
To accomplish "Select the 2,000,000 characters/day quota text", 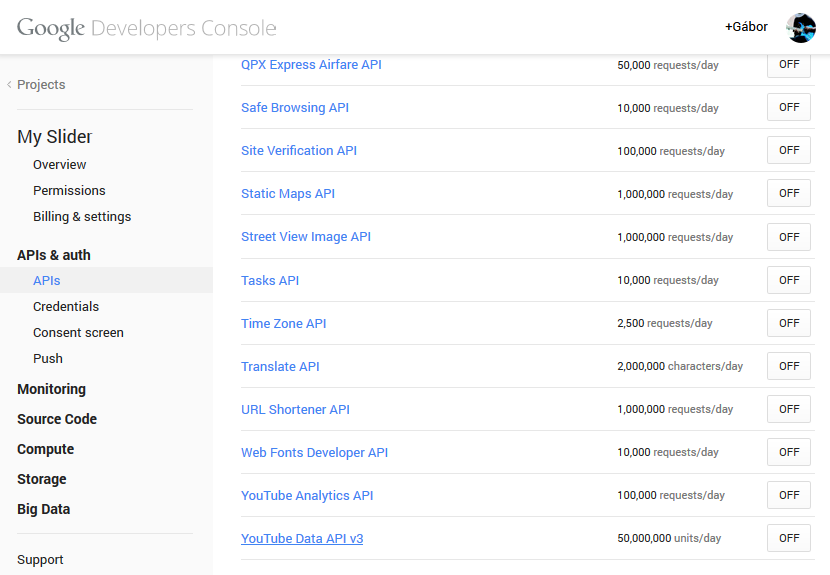I will (680, 366).
